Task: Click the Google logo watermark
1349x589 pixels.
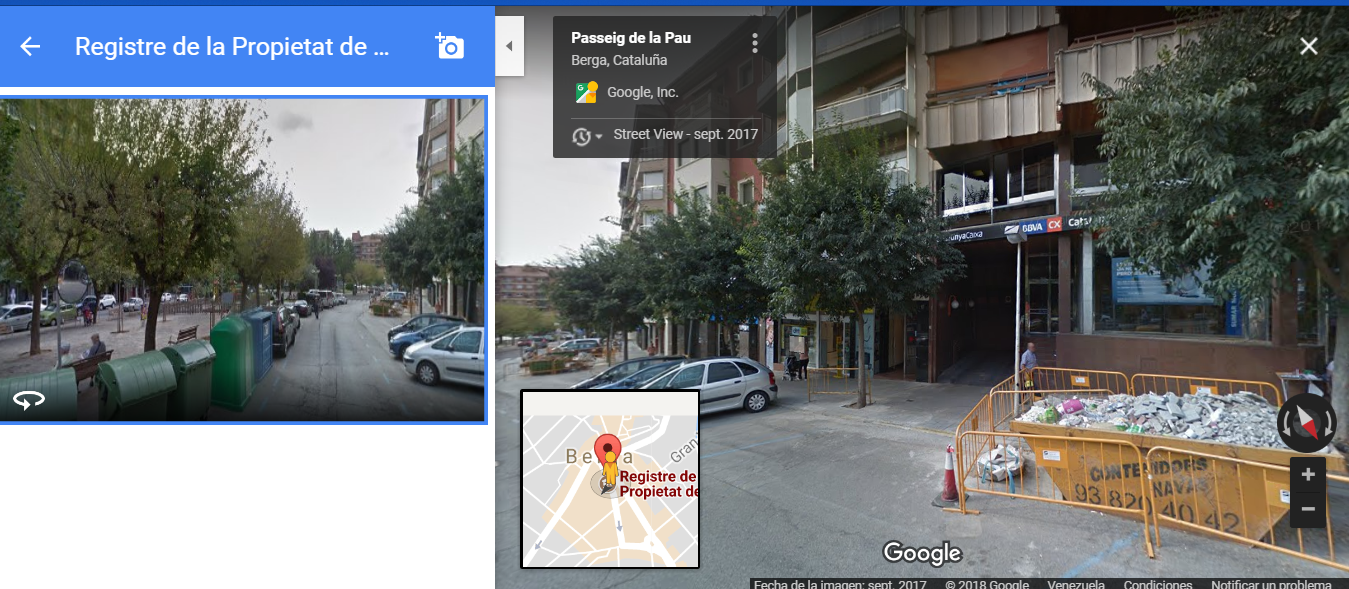Action: click(922, 553)
